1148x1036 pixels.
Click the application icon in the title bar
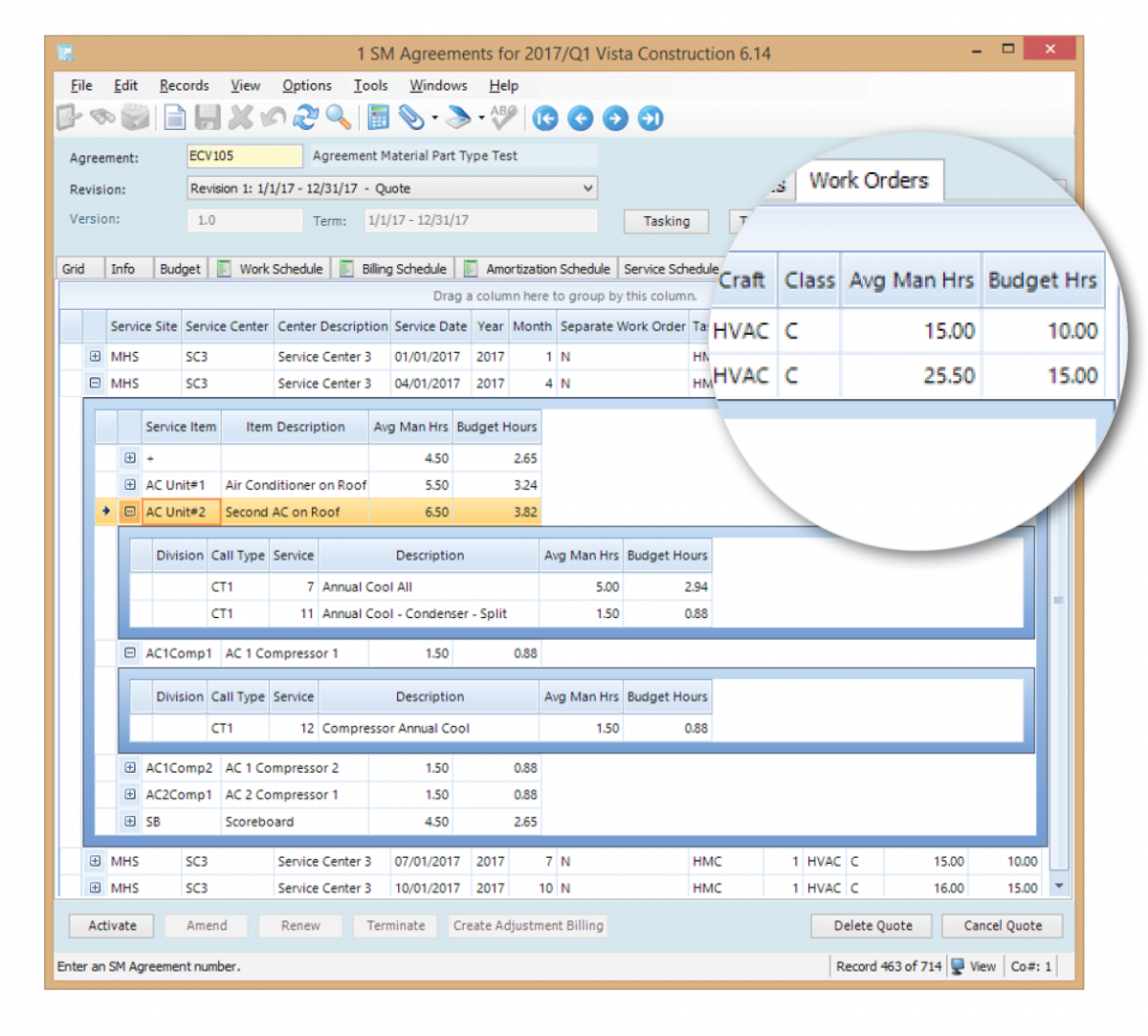click(x=66, y=53)
